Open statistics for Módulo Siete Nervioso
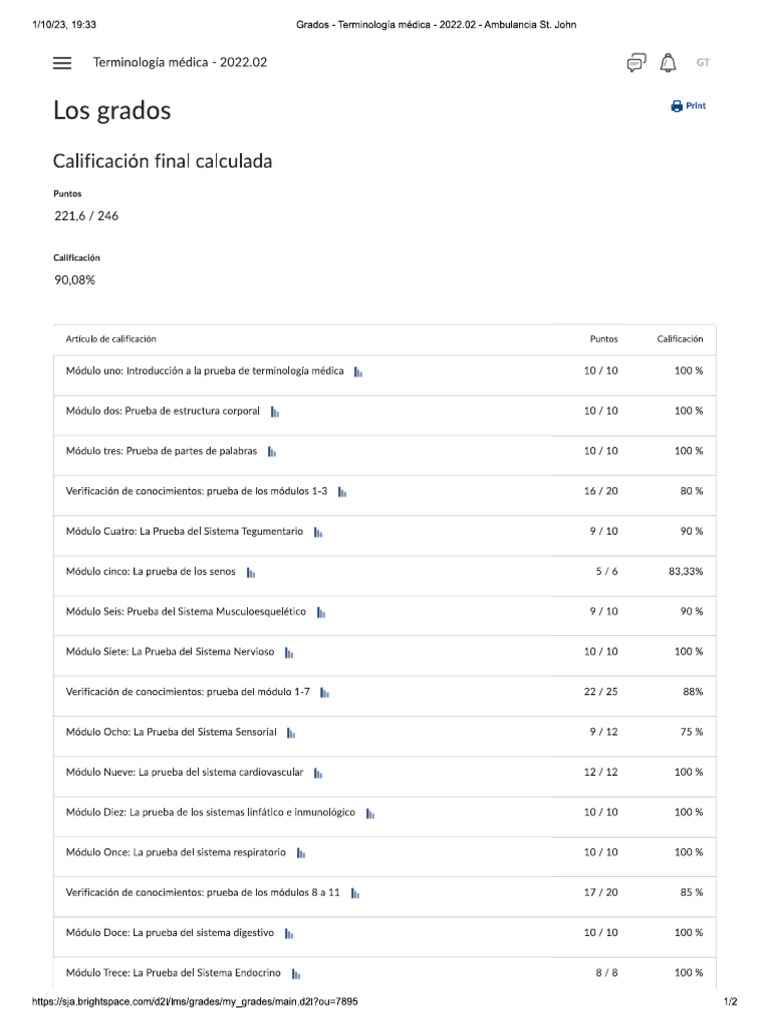This screenshot has height=1024, width=768. pos(289,653)
